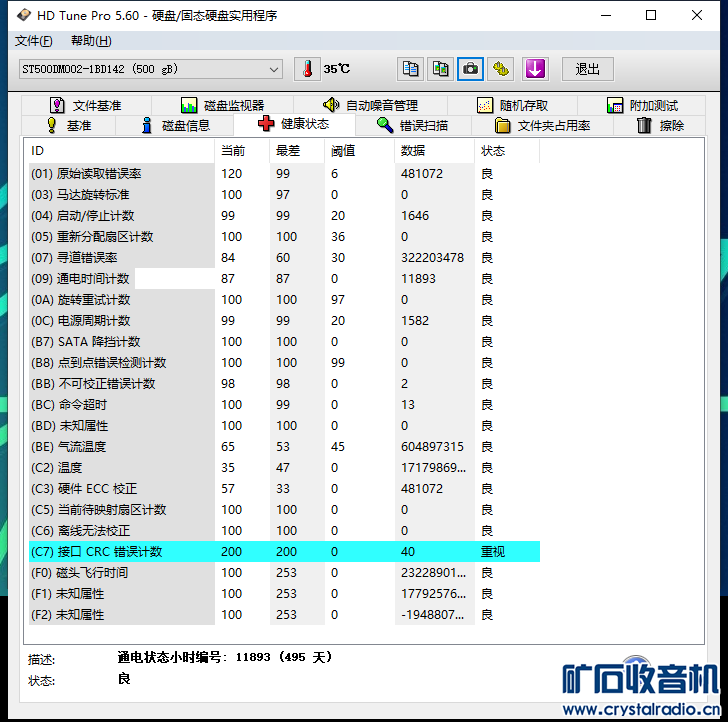
Task: Select the (03) 马达旋转标准 row
Action: (x=284, y=195)
